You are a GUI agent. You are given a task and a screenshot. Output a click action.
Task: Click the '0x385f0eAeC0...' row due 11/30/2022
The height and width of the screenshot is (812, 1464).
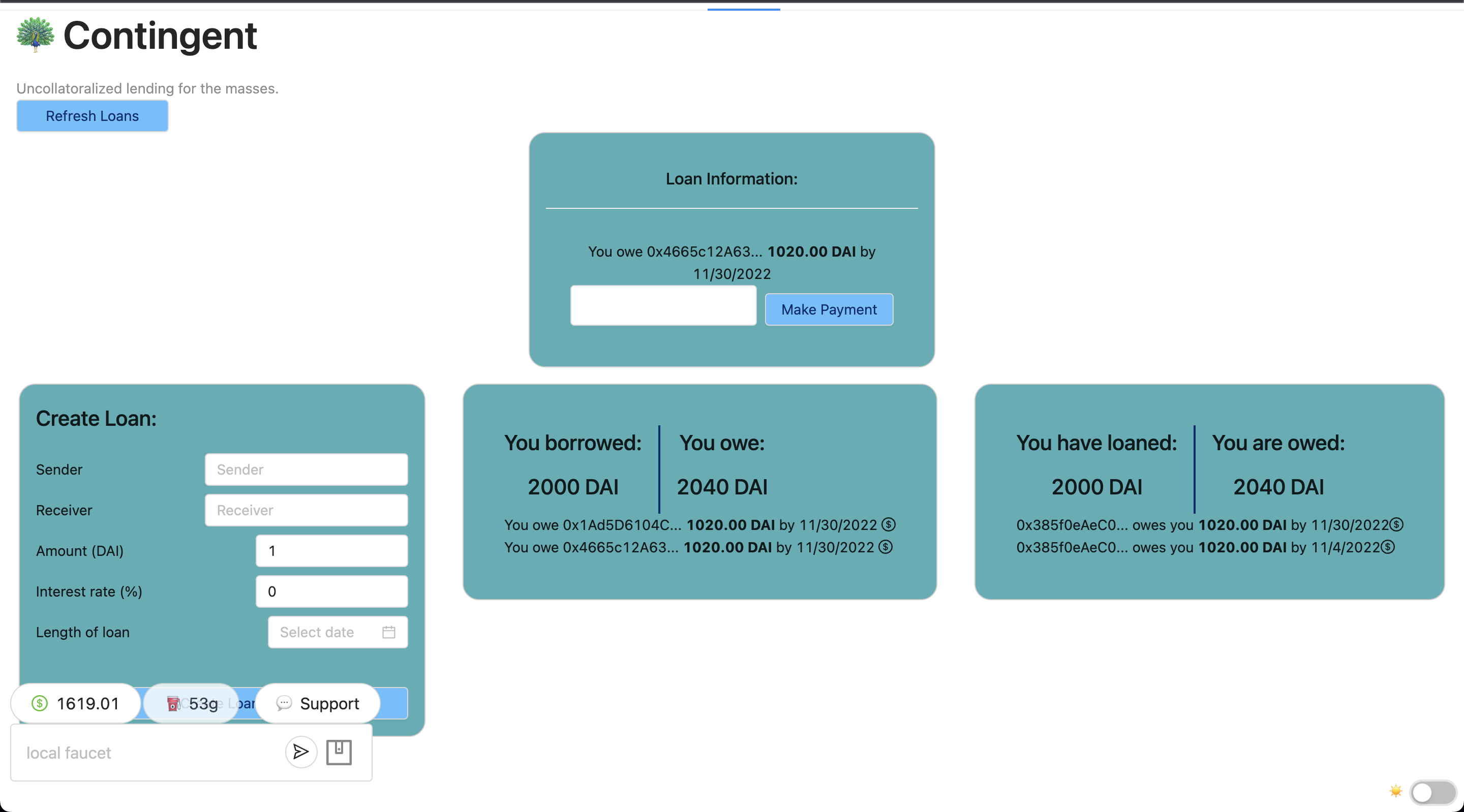pos(1210,524)
